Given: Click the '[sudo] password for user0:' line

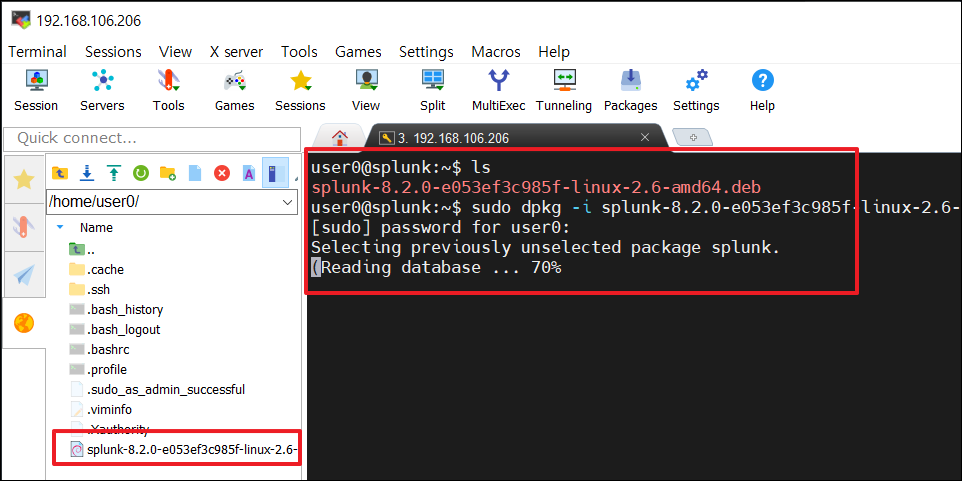Looking at the screenshot, I should pos(441,228).
